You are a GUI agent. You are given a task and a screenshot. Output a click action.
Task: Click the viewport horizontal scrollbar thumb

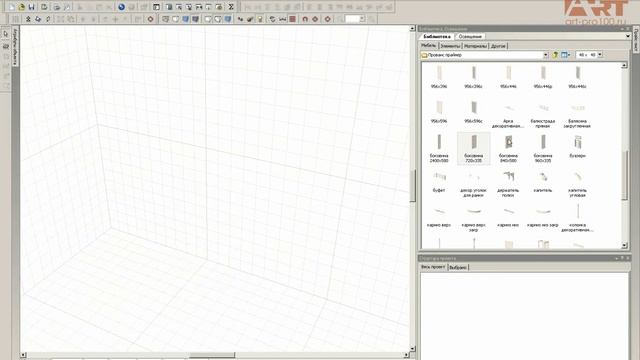[212, 355]
